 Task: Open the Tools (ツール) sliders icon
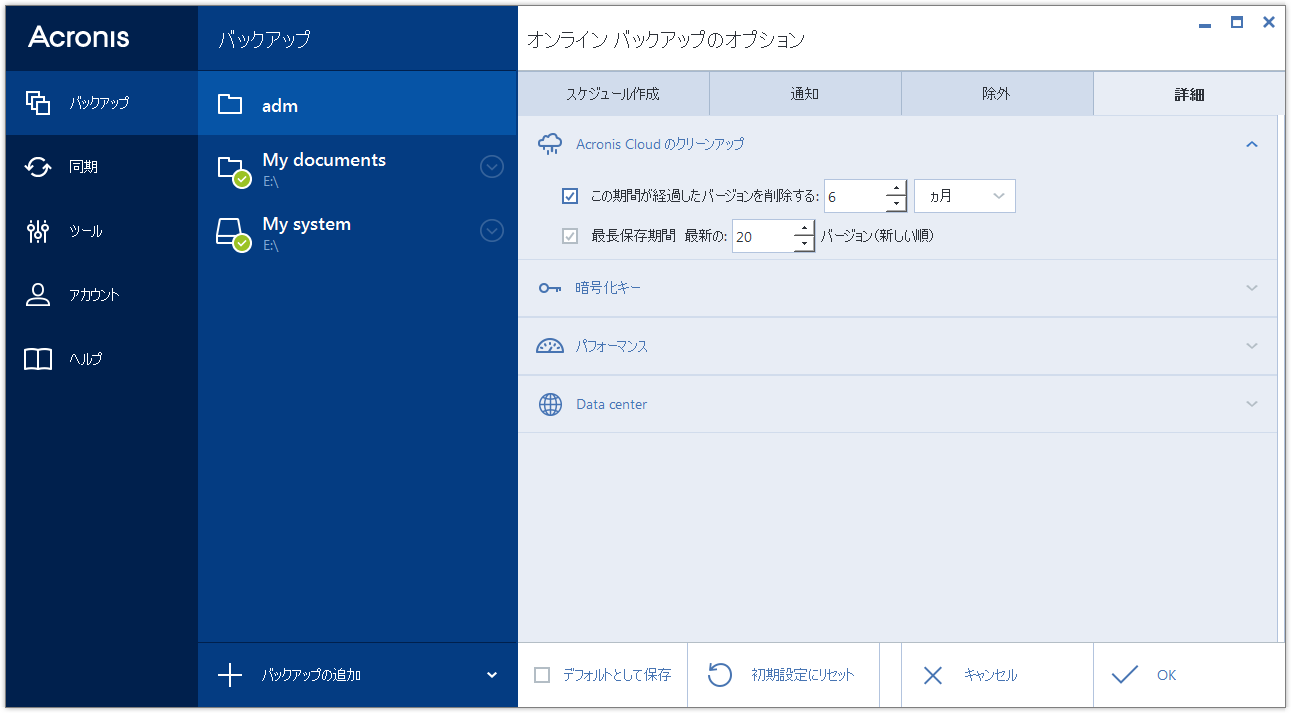click(38, 231)
